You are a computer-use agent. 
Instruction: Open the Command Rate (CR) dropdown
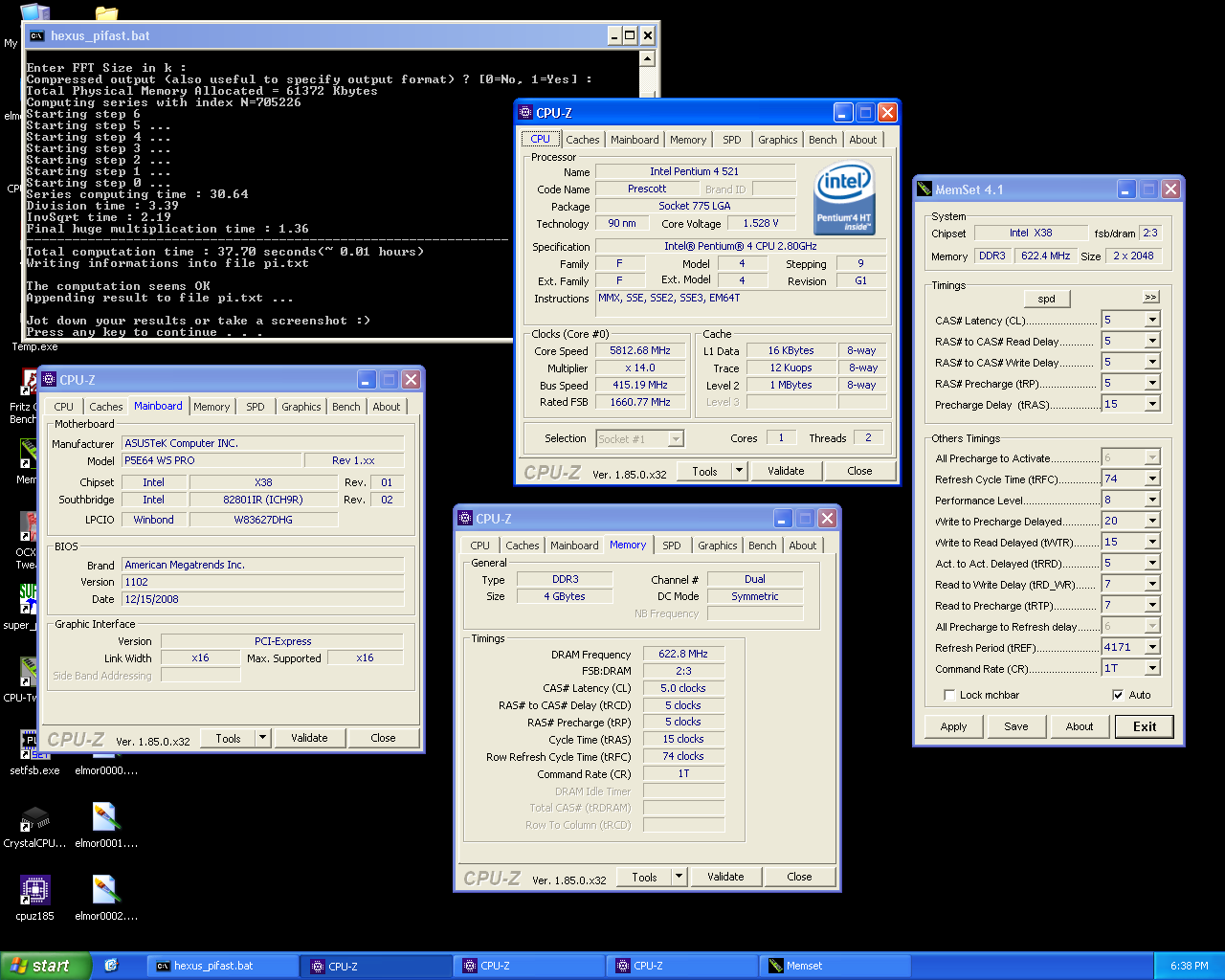click(x=1152, y=668)
